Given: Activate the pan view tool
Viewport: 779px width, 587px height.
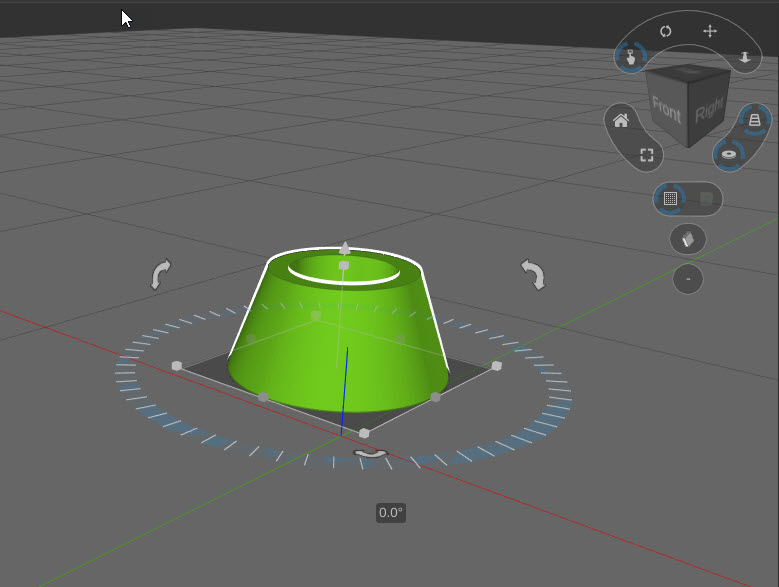Looking at the screenshot, I should click(x=710, y=31).
